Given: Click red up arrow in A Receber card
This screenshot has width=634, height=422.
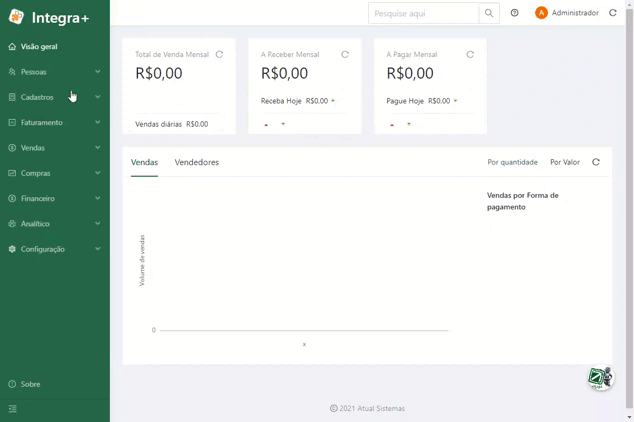Looking at the screenshot, I should pyautogui.click(x=266, y=124).
